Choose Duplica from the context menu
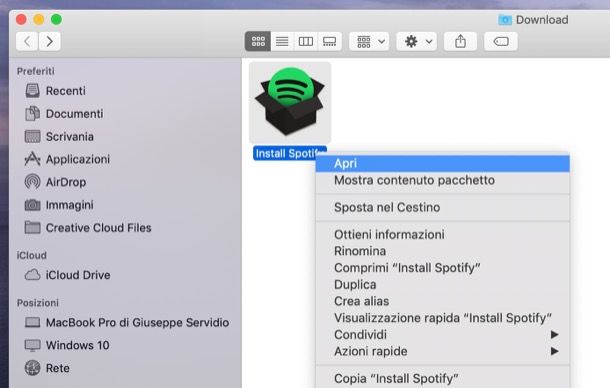This screenshot has height=388, width=610. coord(442,284)
